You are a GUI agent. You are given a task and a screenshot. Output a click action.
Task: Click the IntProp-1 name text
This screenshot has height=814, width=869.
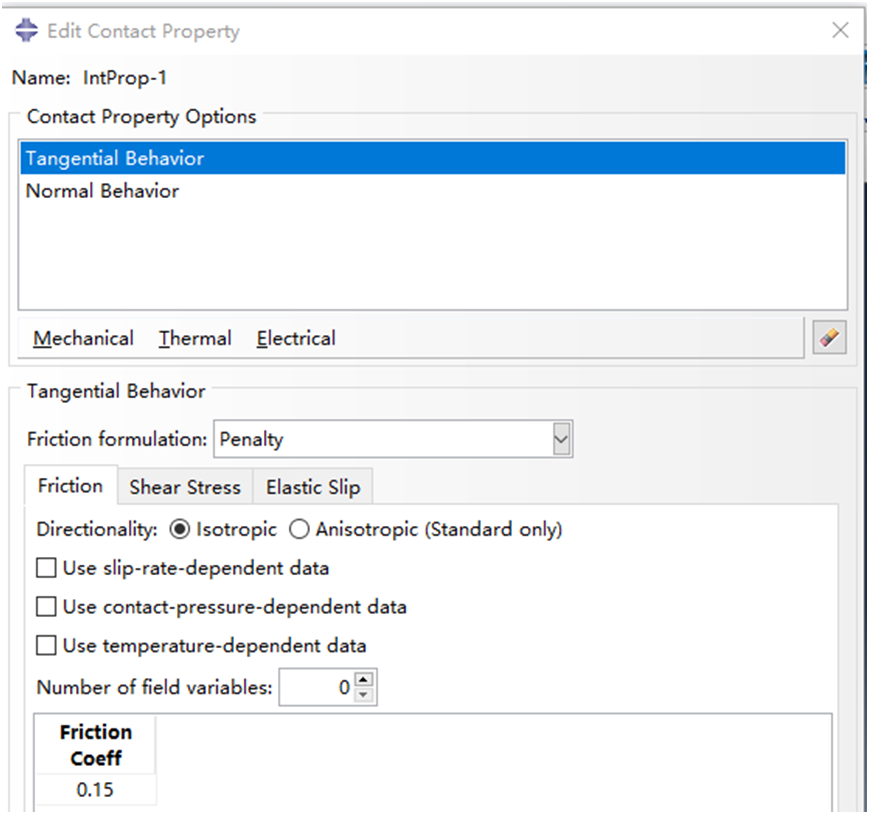coord(125,78)
